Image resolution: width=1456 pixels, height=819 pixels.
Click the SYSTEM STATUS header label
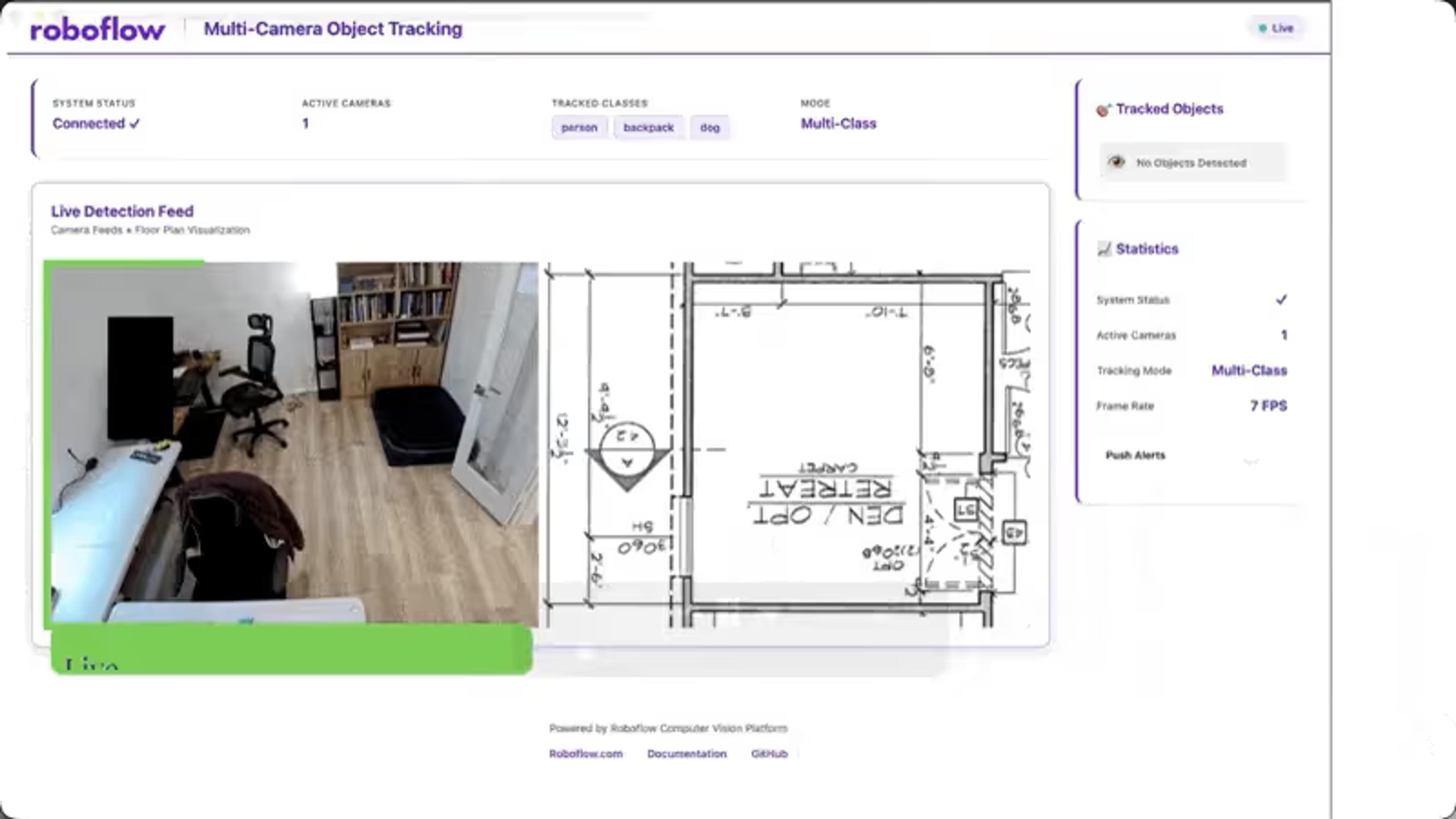[94, 104]
